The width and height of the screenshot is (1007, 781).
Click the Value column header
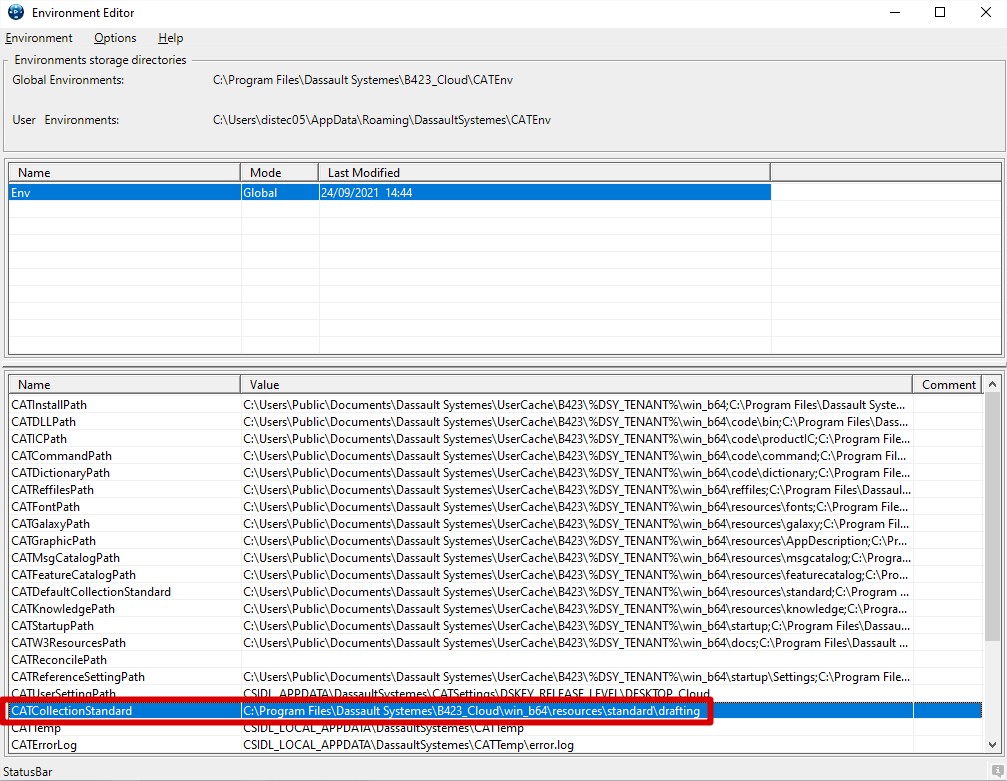[x=575, y=384]
